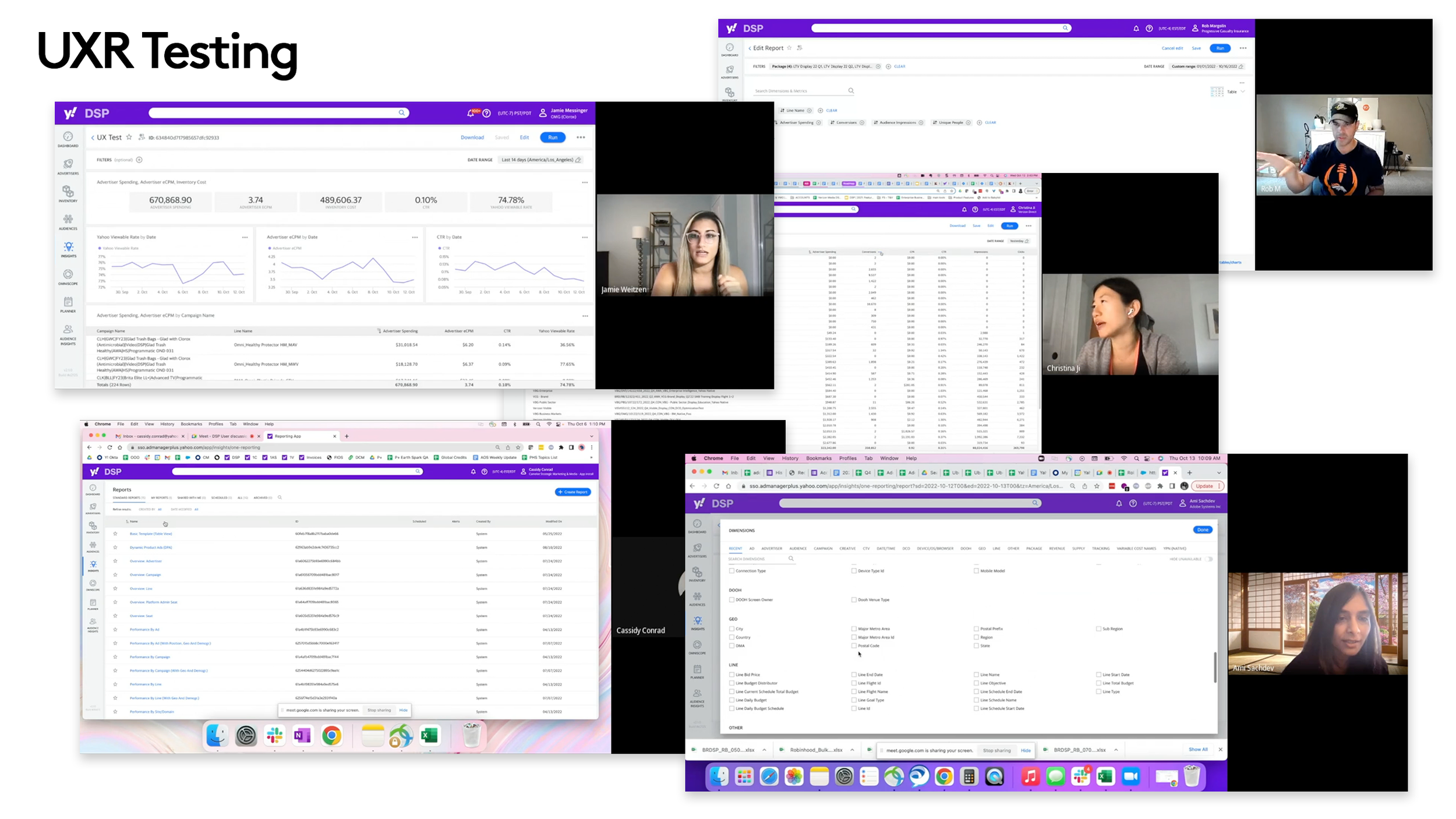Open more options for CTR by Date chart
The image size is (1456, 819).
[x=585, y=238]
